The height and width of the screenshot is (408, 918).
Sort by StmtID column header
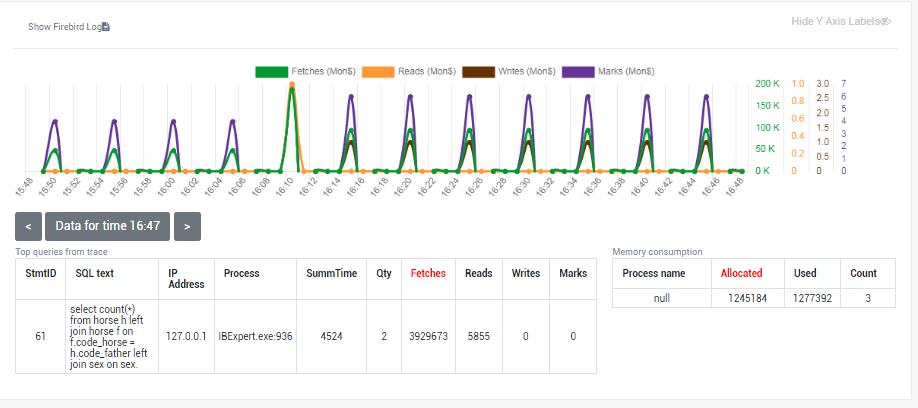click(40, 273)
